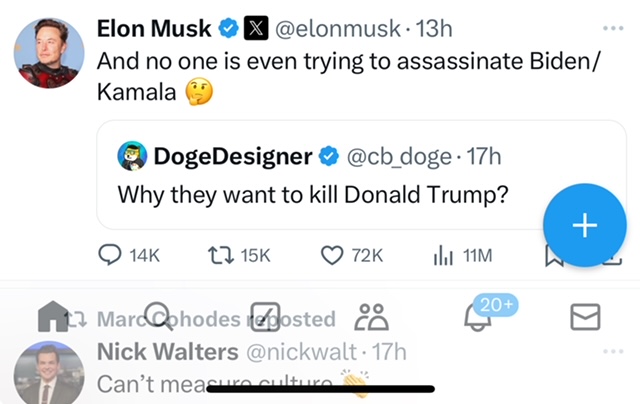Open Nick Walters' profile picture

[48, 376]
